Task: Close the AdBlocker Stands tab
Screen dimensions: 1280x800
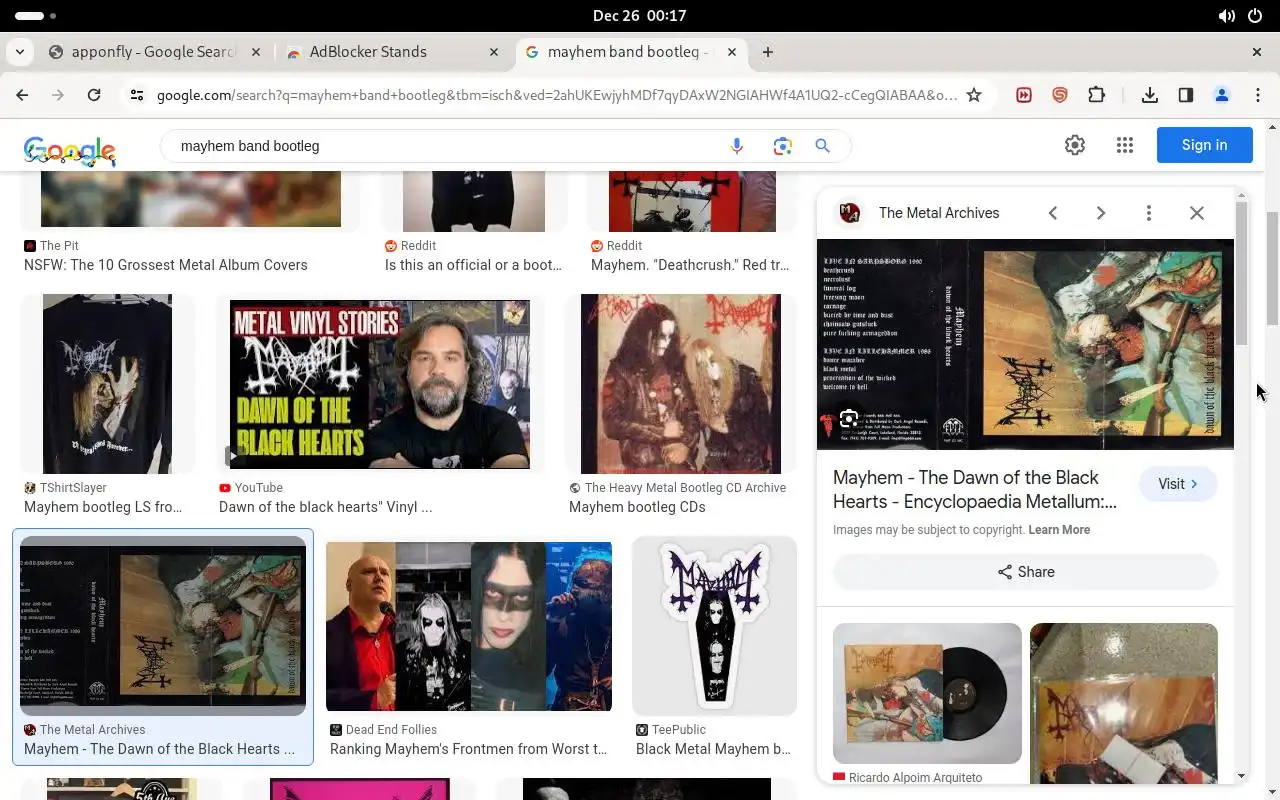Action: coord(494,52)
